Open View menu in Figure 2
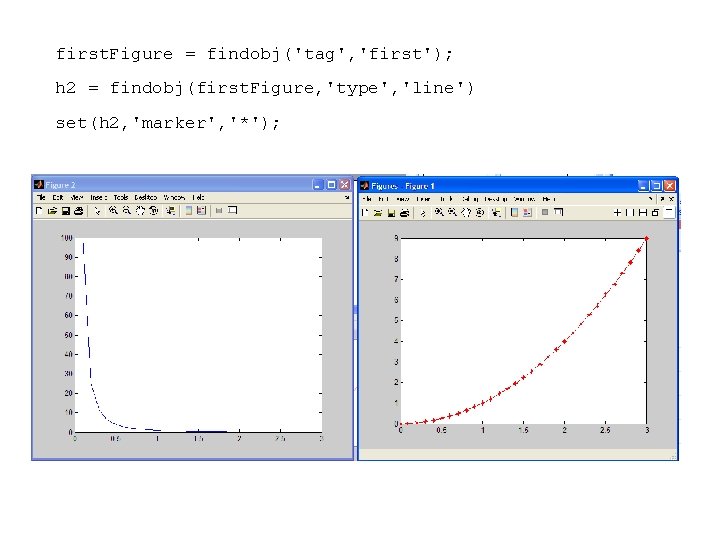 click(x=77, y=197)
